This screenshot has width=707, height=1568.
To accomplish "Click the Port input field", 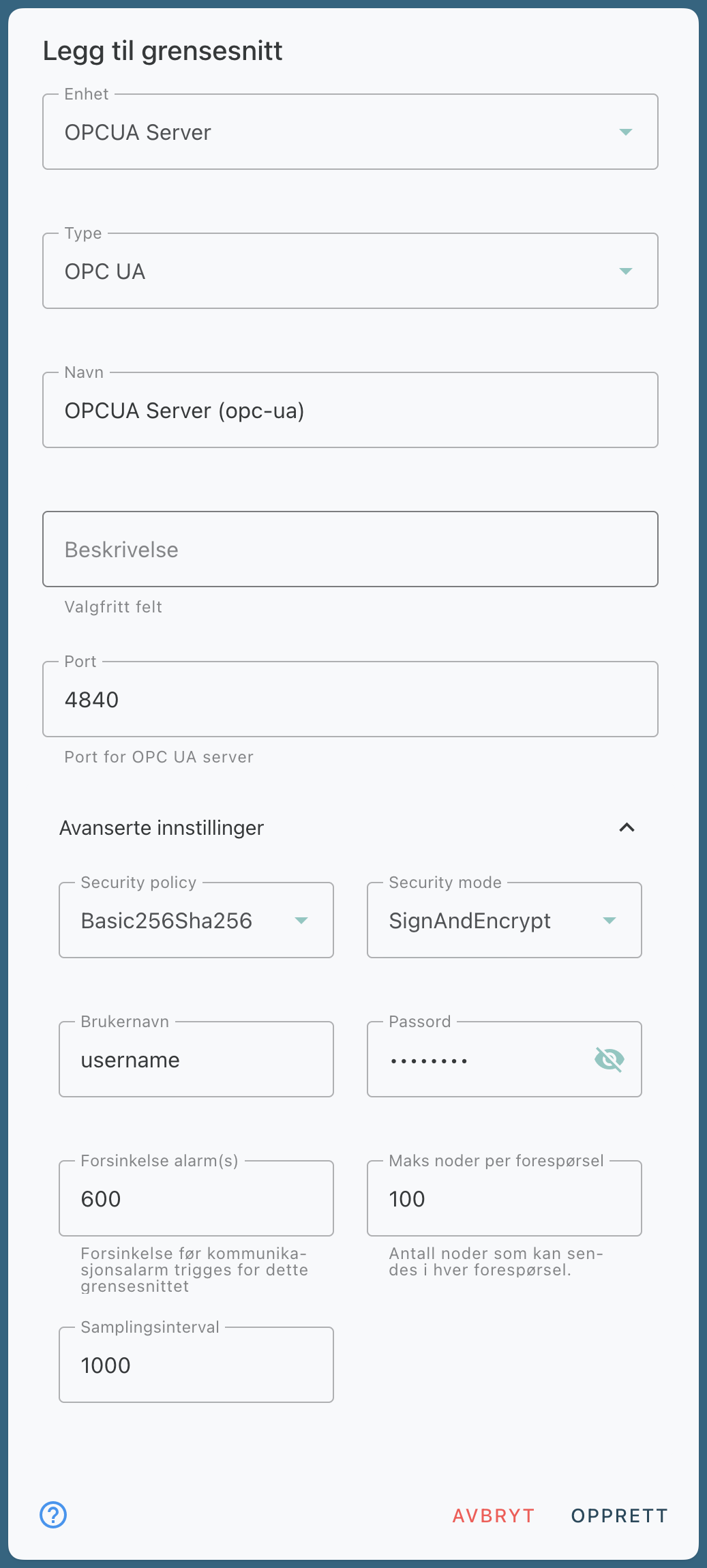I will tap(350, 700).
